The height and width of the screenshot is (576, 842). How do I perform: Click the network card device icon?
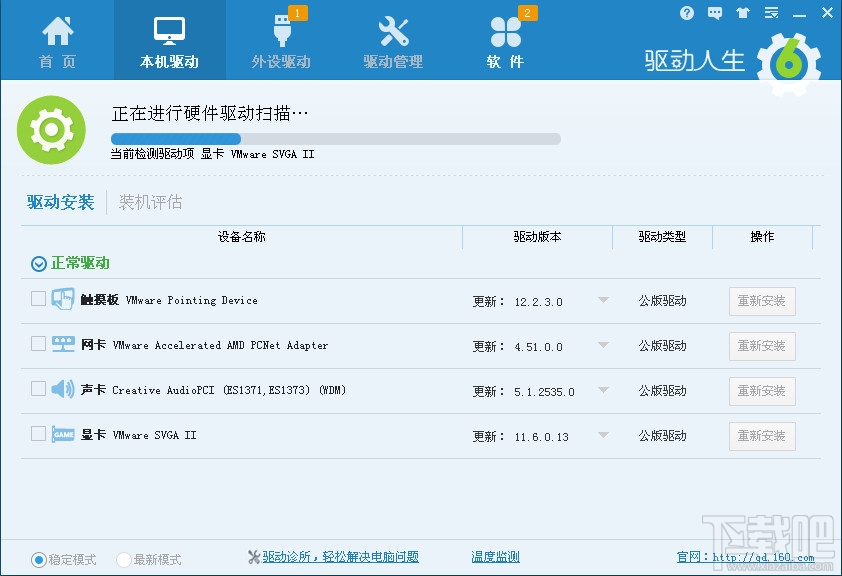click(x=63, y=344)
